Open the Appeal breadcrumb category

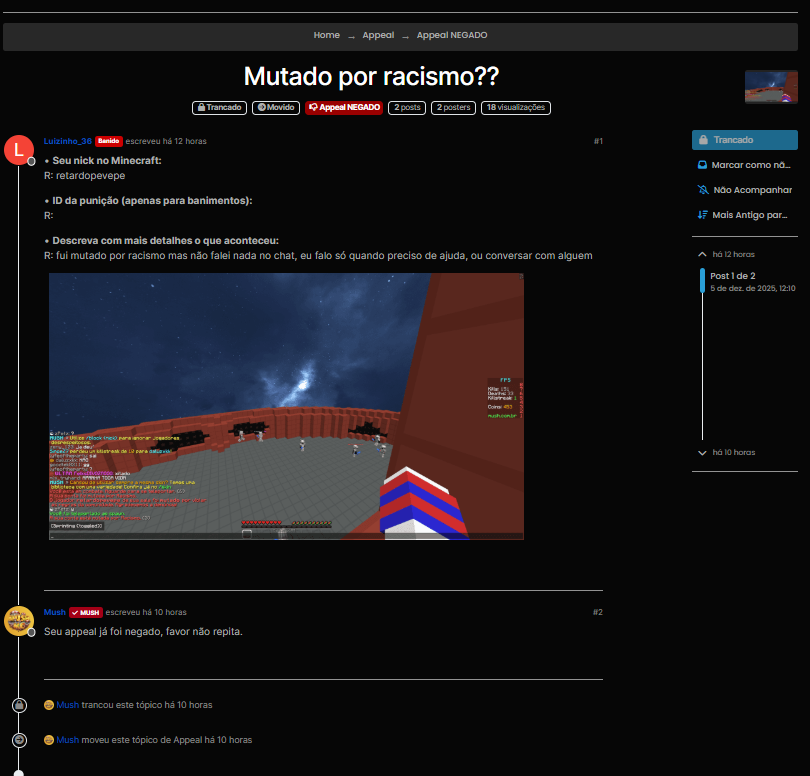(378, 35)
